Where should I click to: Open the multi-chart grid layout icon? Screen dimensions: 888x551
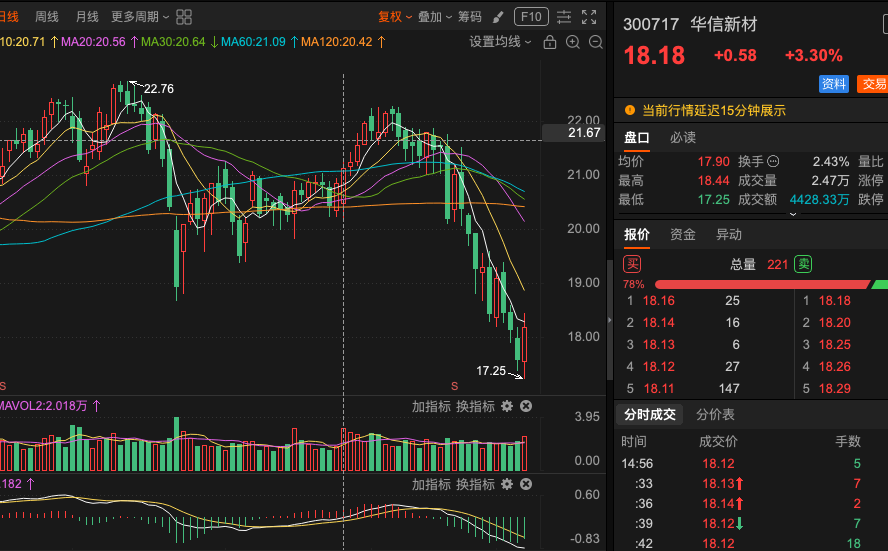coord(183,17)
